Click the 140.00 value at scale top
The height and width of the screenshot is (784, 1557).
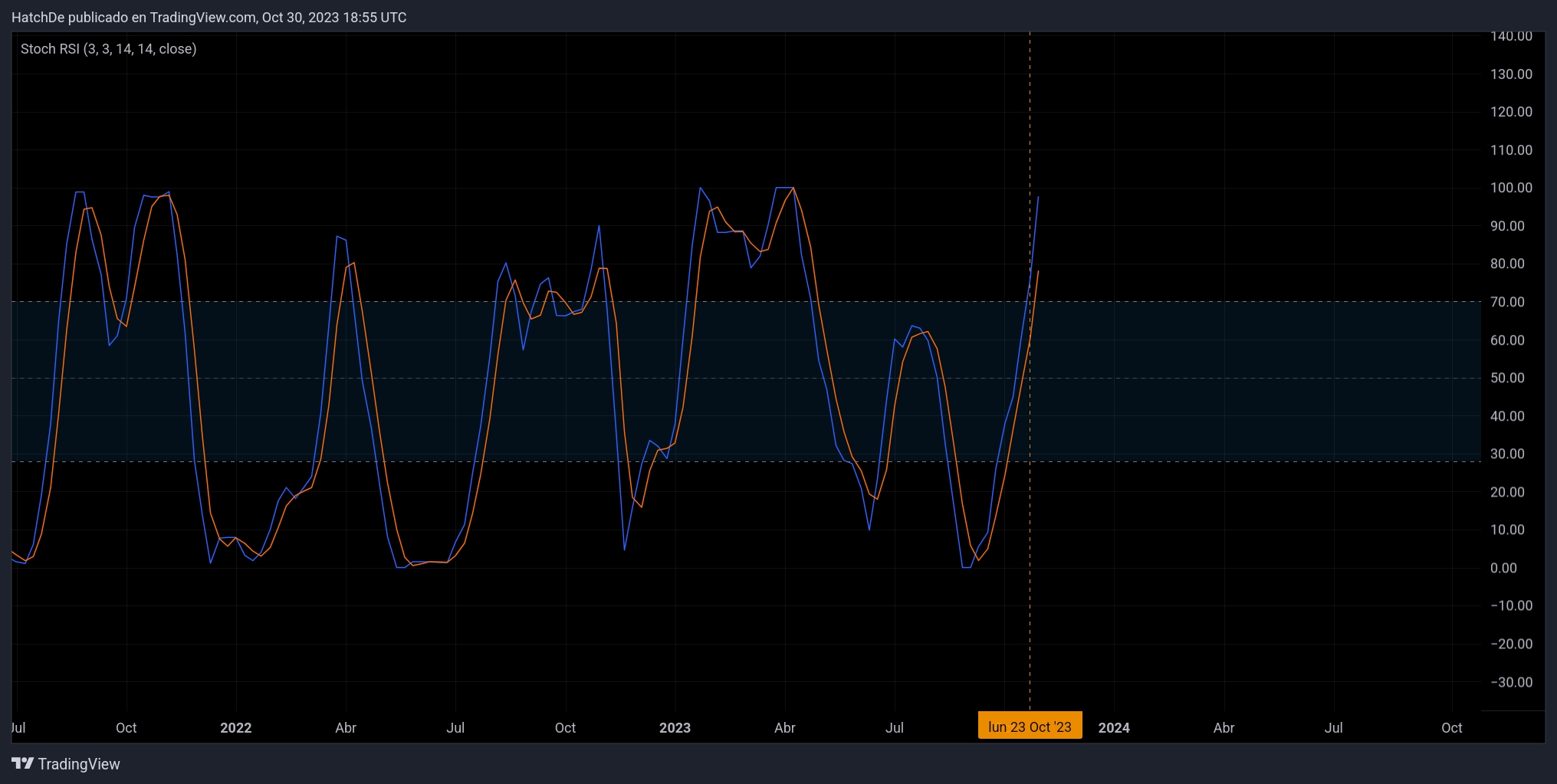(1510, 36)
